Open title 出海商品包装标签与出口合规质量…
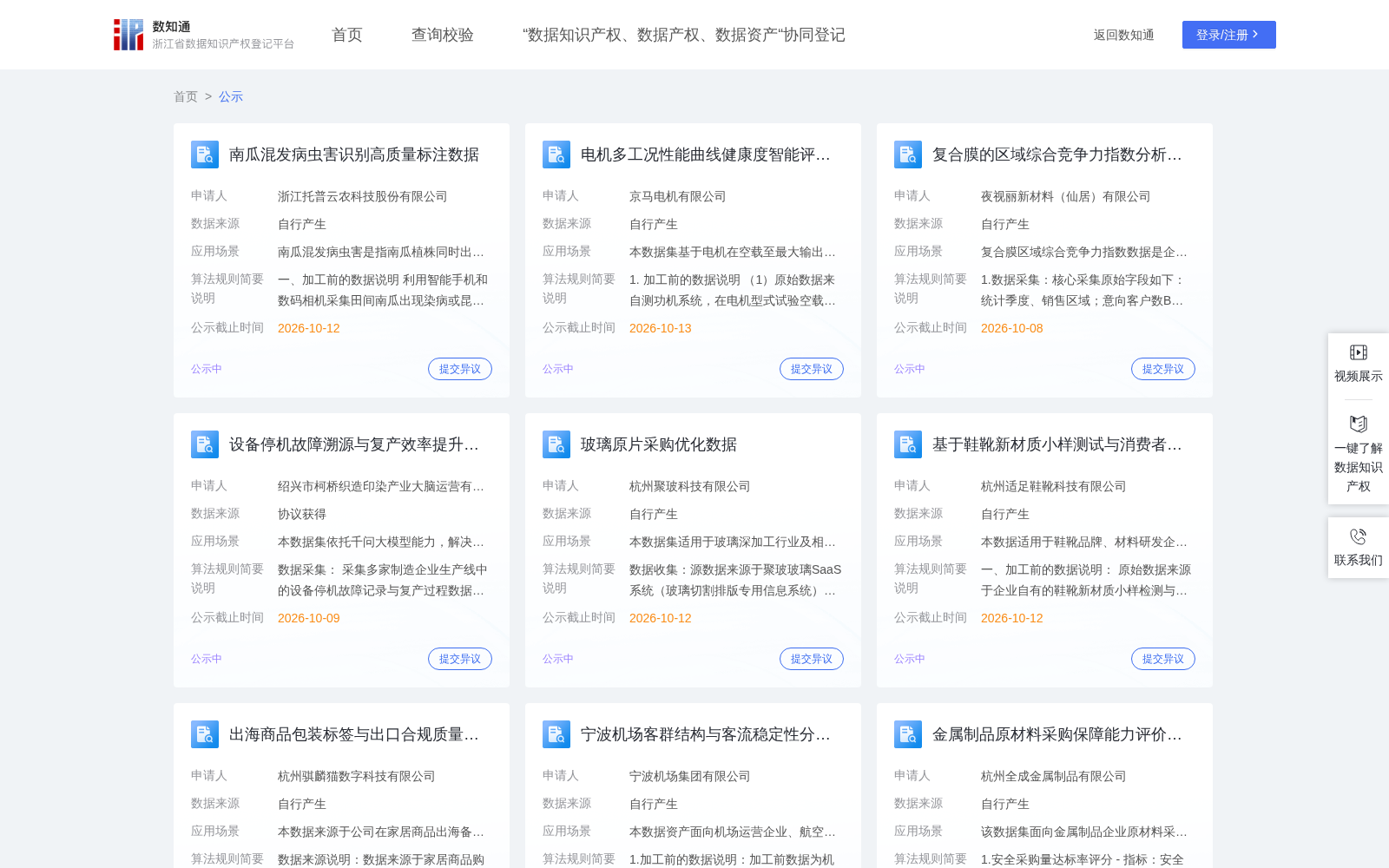The height and width of the screenshot is (868, 1389). [354, 734]
